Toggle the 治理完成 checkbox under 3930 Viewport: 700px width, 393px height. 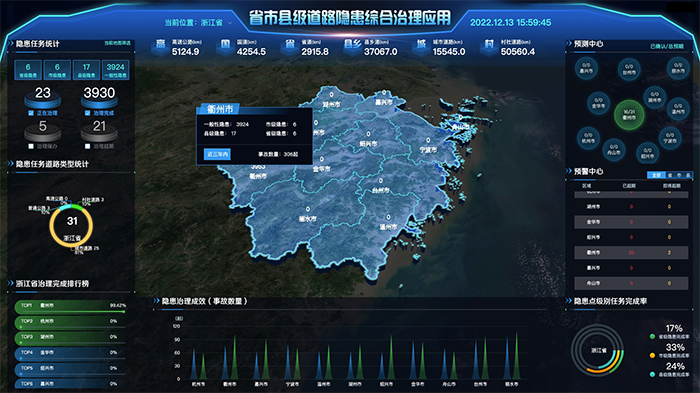coord(88,113)
